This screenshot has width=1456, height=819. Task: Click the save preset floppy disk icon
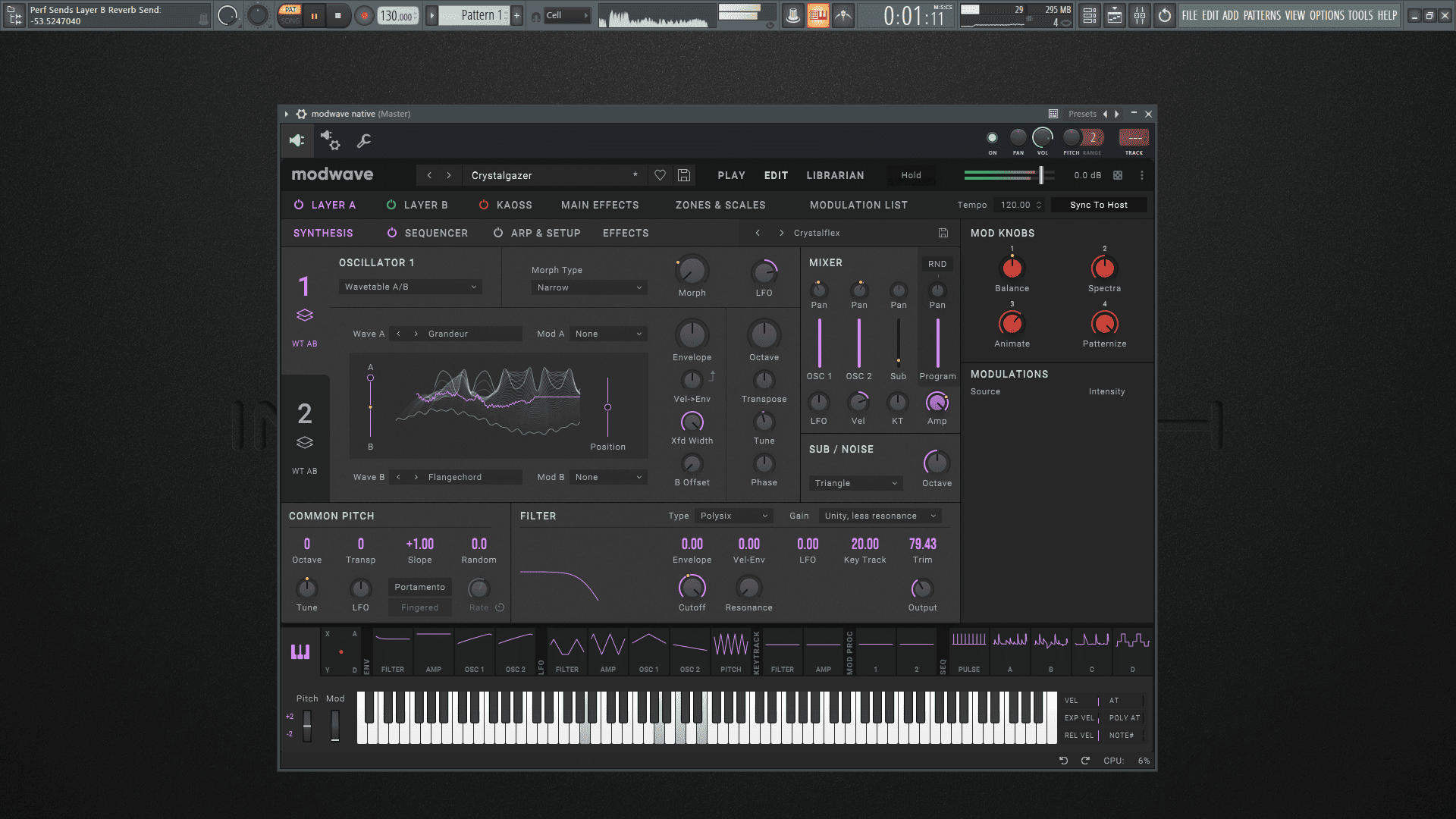[683, 175]
